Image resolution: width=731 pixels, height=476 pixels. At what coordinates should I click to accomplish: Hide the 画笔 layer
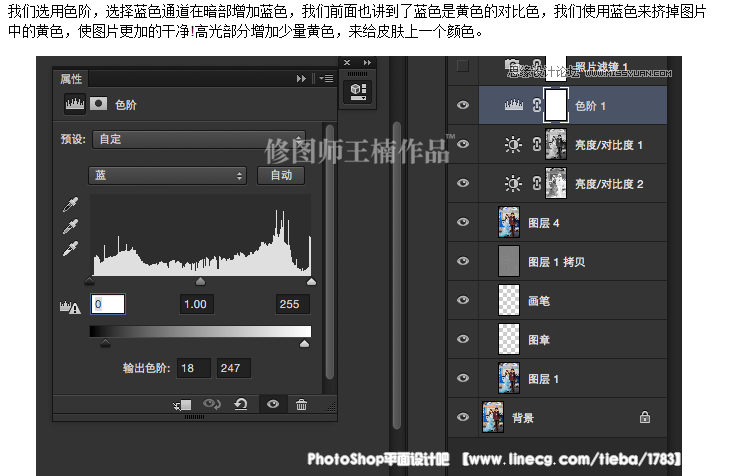click(x=462, y=300)
